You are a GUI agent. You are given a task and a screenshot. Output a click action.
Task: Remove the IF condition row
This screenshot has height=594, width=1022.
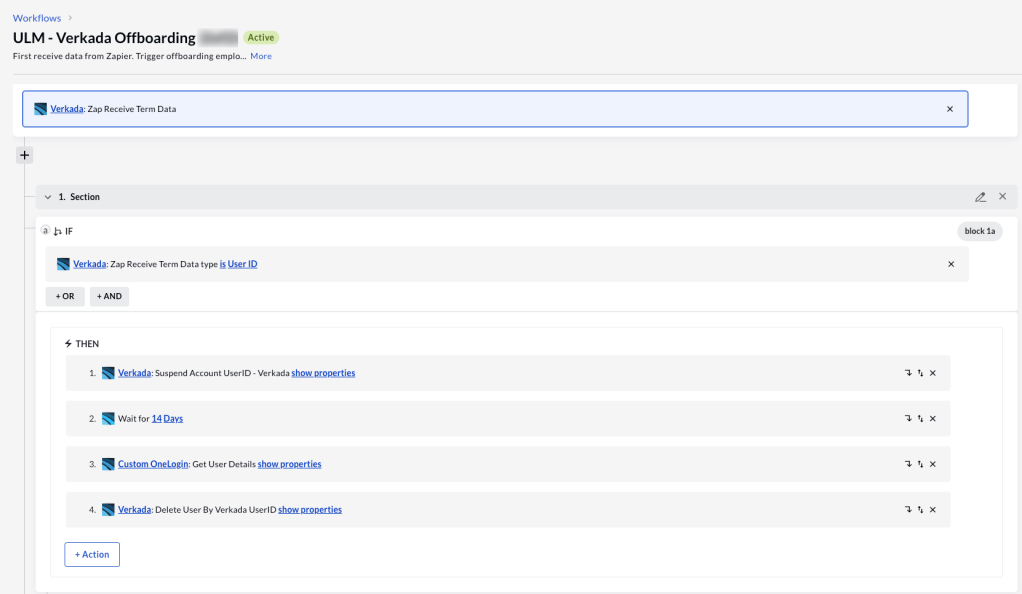pos(950,264)
